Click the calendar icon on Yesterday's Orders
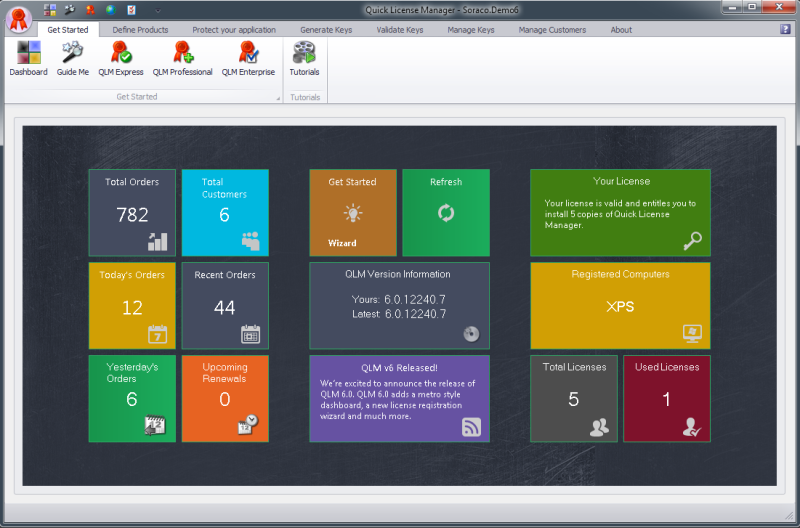 coord(155,425)
